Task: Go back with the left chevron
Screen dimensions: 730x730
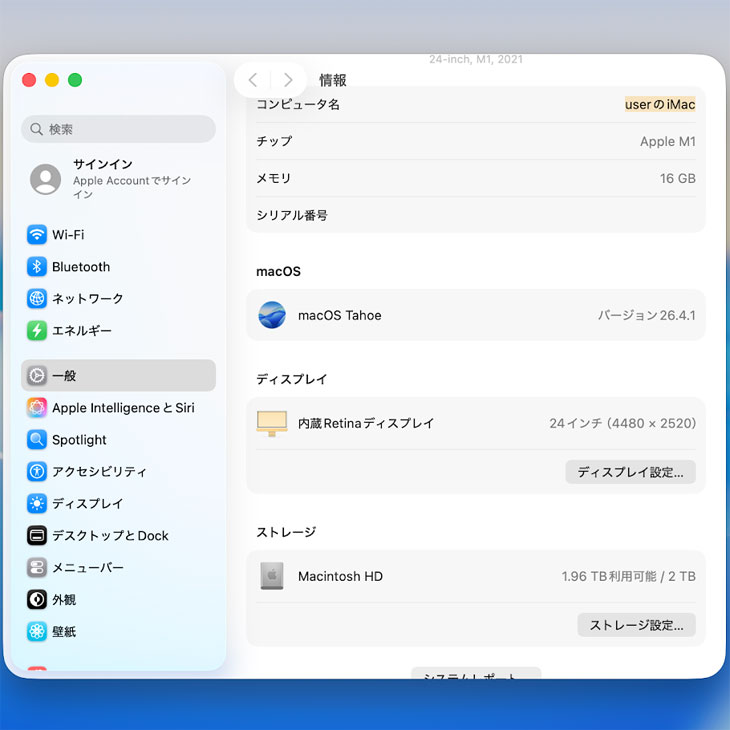Action: (x=253, y=80)
